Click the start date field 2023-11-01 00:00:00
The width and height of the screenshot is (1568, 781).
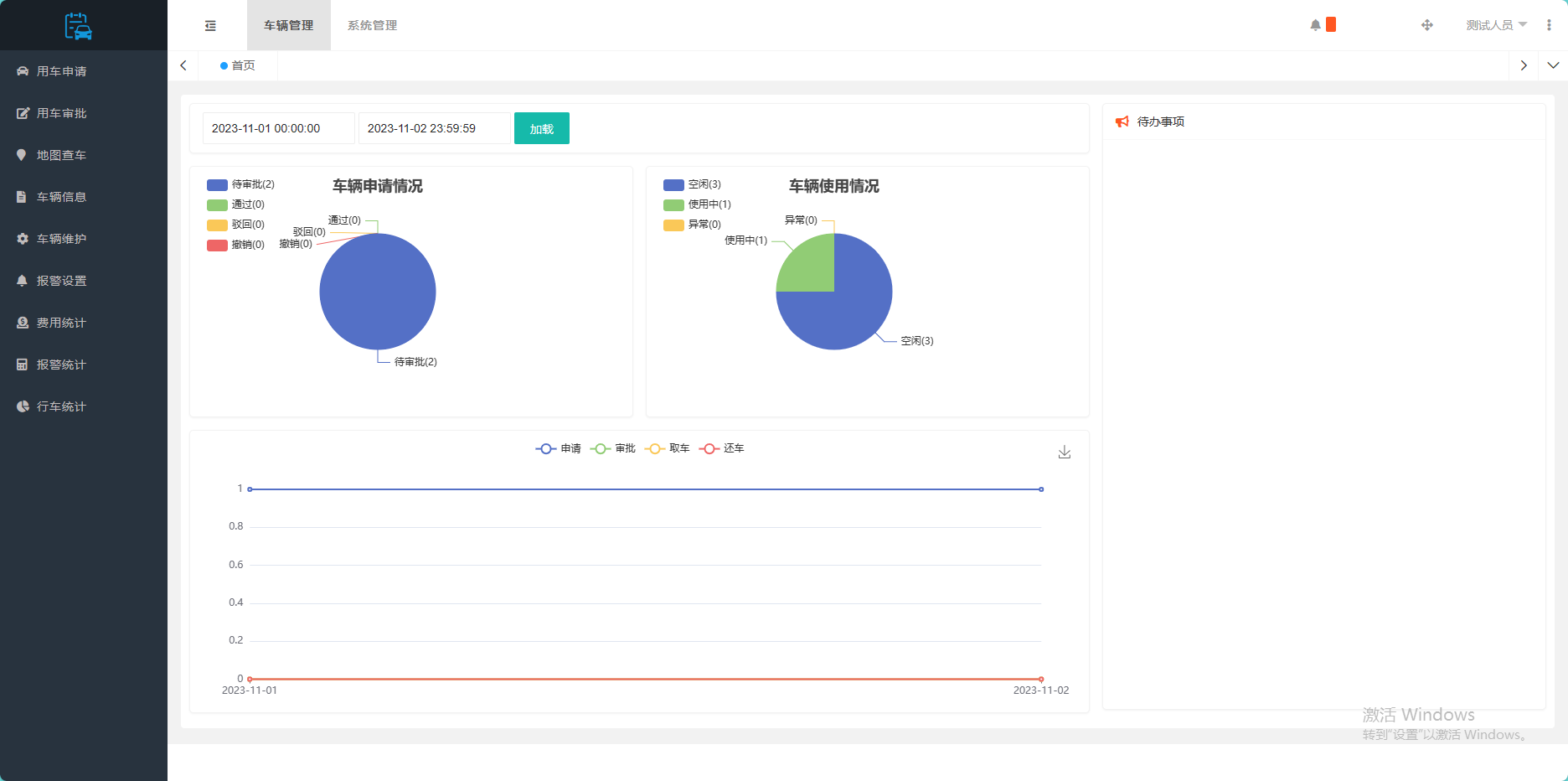tap(279, 128)
